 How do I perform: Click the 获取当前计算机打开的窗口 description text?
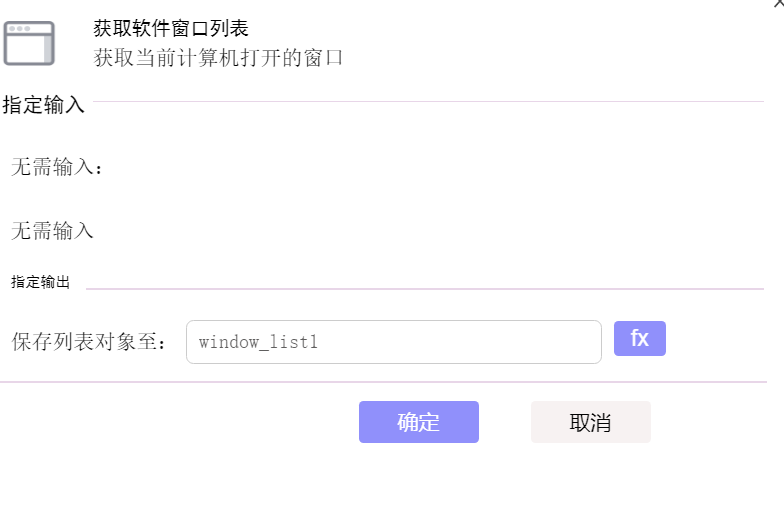click(x=218, y=58)
